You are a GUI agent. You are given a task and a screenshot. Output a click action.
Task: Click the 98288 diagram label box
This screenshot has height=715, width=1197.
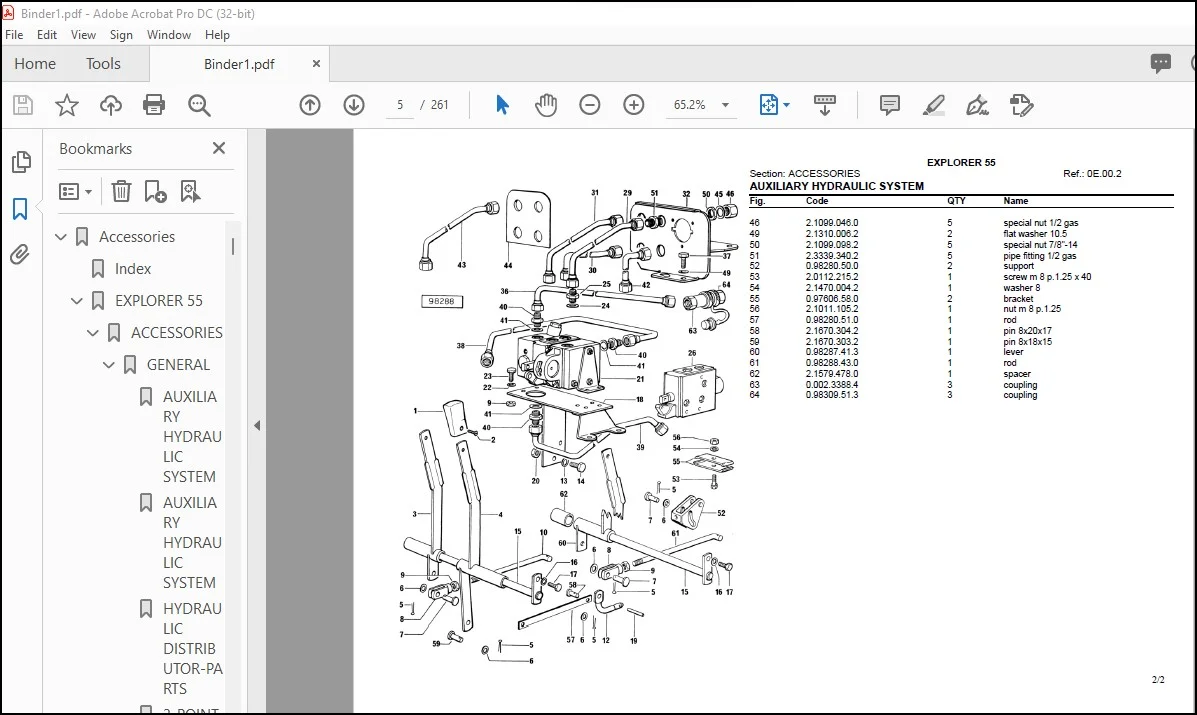[441, 301]
